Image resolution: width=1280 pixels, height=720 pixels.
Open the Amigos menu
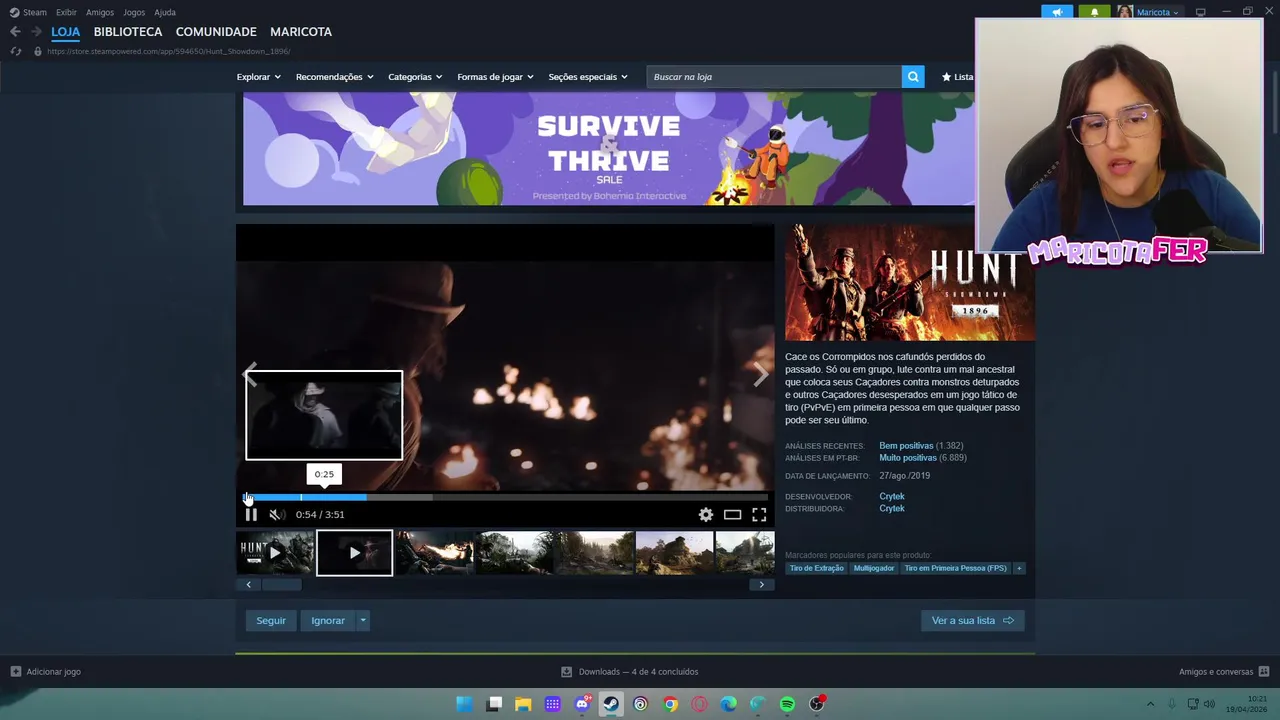tap(100, 12)
